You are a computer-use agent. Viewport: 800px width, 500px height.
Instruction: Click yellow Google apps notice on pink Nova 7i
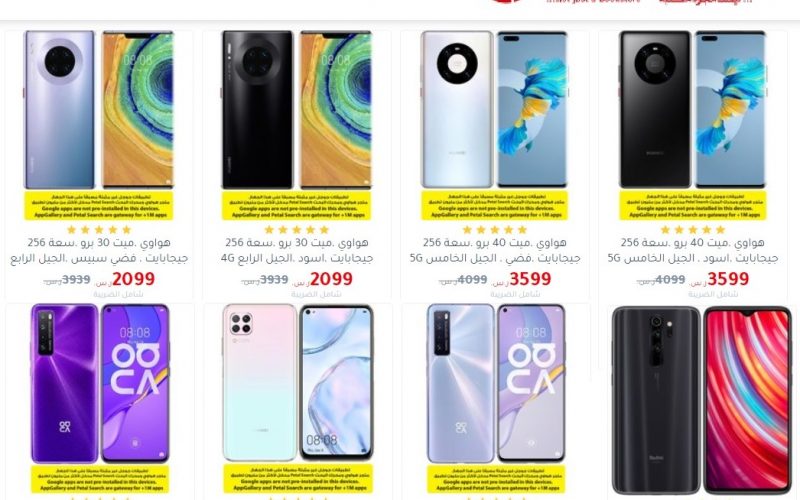point(298,479)
